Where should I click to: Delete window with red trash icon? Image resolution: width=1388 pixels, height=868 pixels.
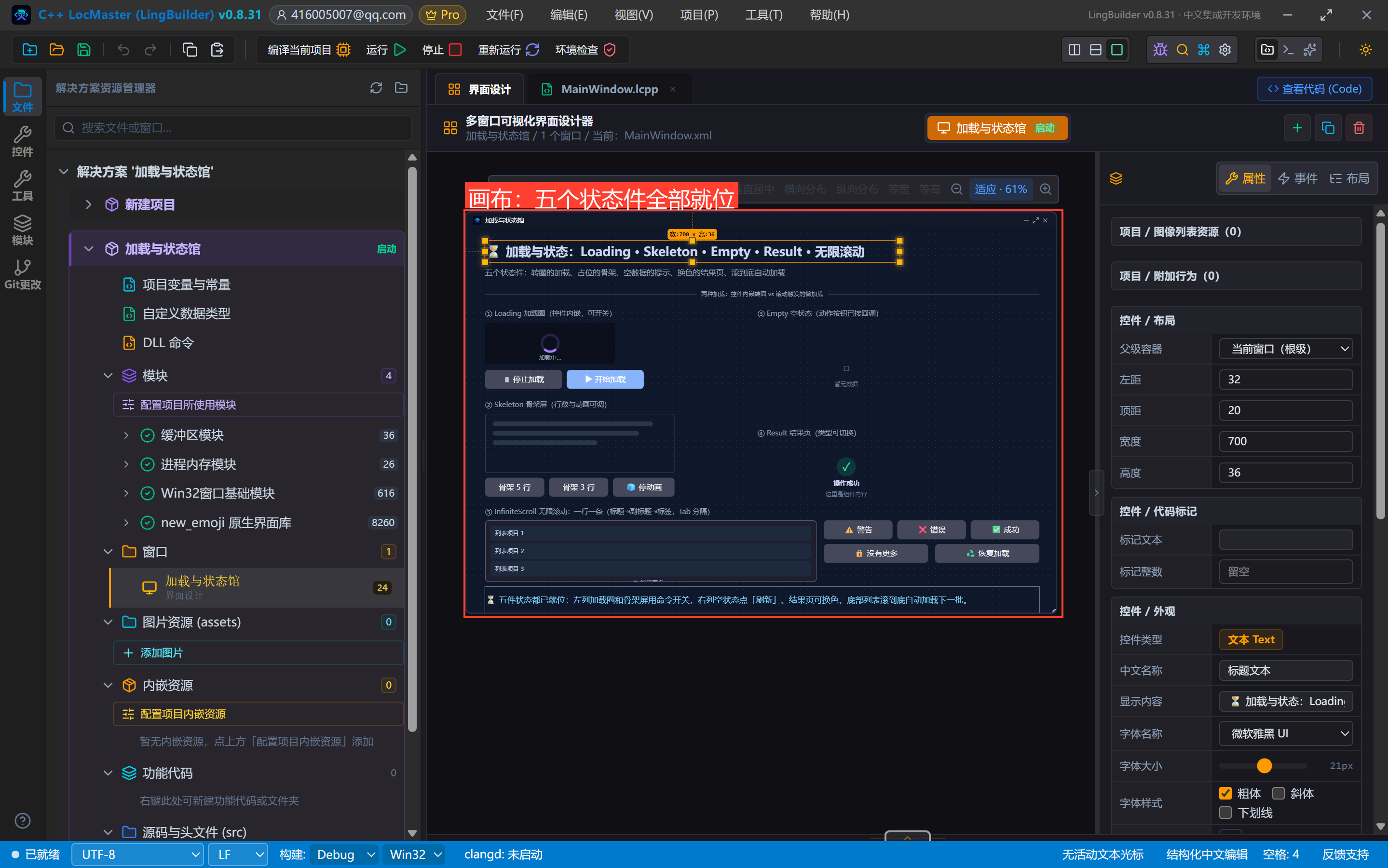click(1359, 127)
